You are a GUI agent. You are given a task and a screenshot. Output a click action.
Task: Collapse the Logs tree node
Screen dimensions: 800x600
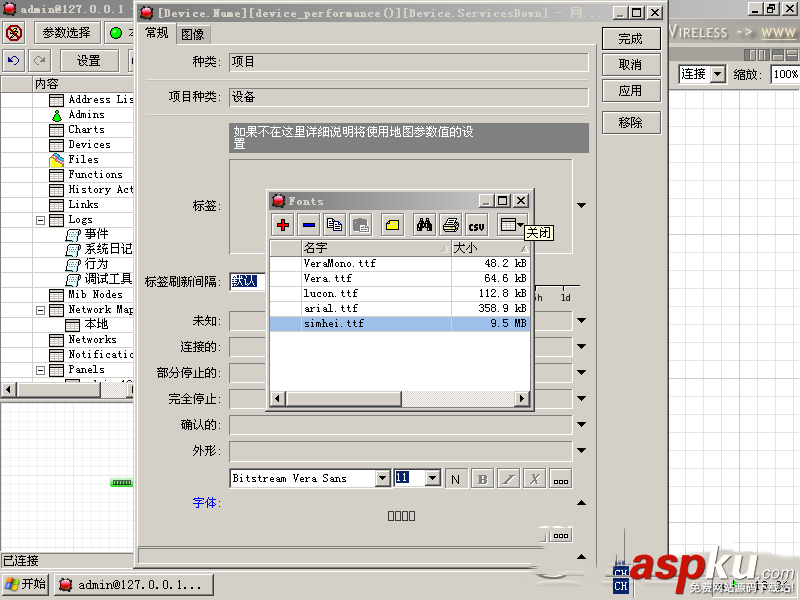pyautogui.click(x=40, y=220)
